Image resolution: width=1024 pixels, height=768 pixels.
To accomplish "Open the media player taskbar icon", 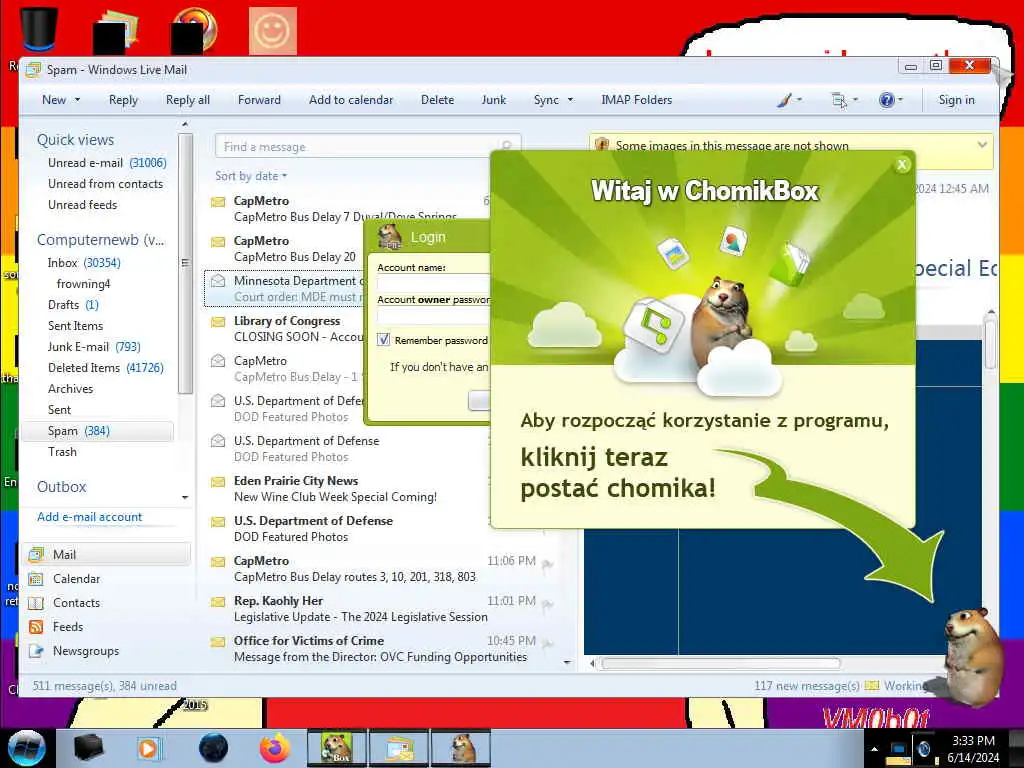I will click(x=148, y=748).
